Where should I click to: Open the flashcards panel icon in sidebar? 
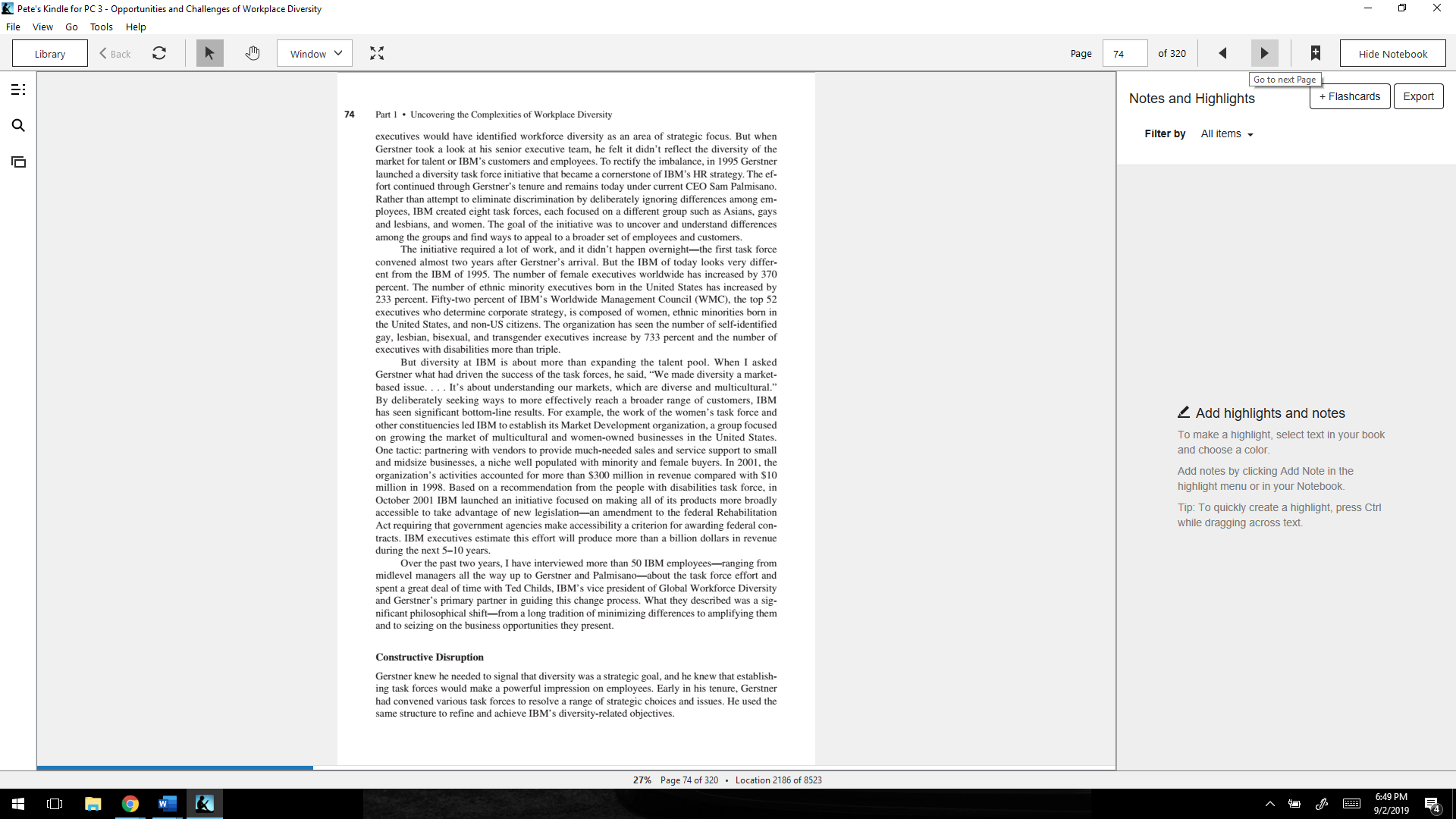[18, 162]
